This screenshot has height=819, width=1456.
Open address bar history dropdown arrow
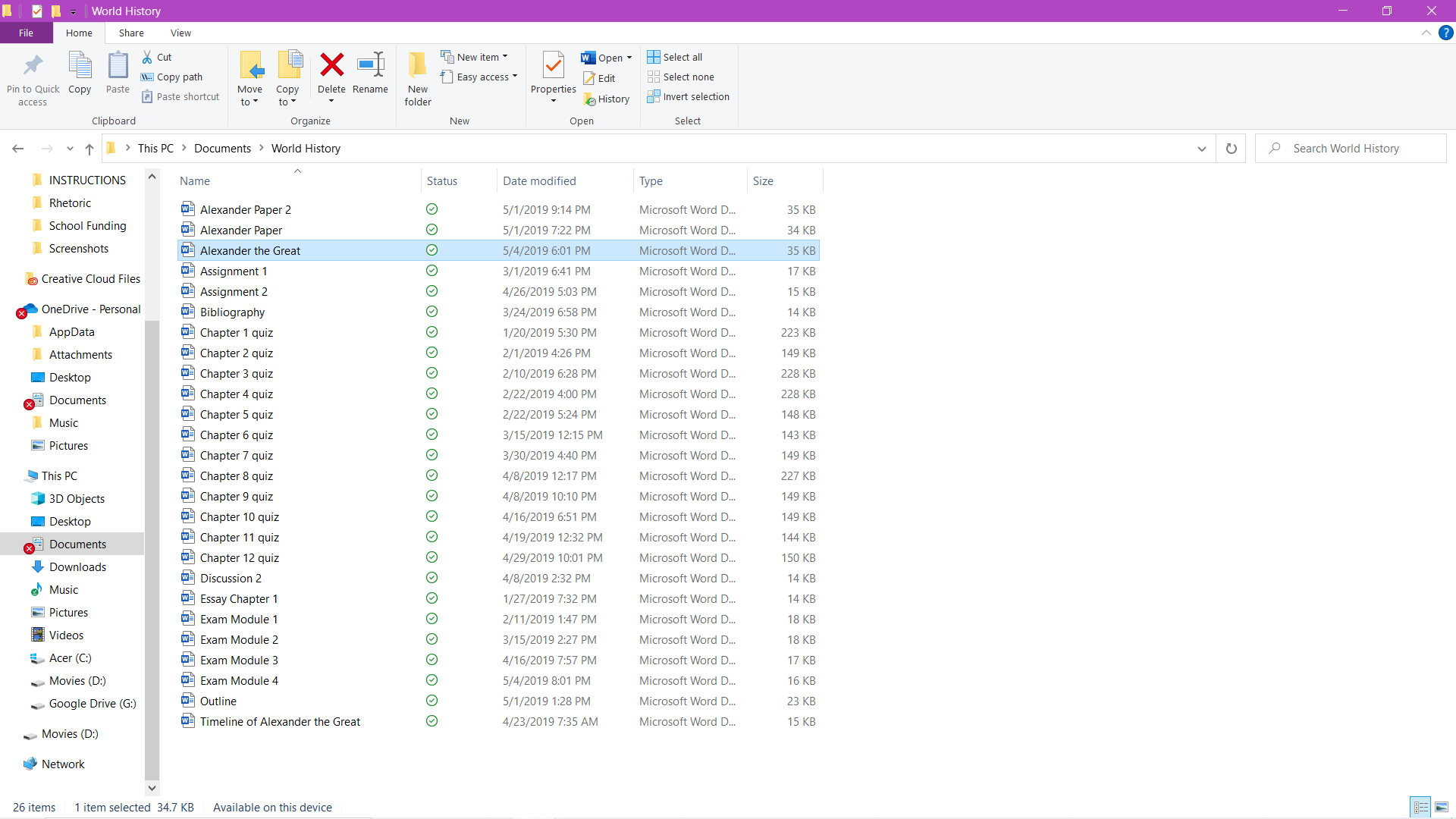click(1202, 149)
